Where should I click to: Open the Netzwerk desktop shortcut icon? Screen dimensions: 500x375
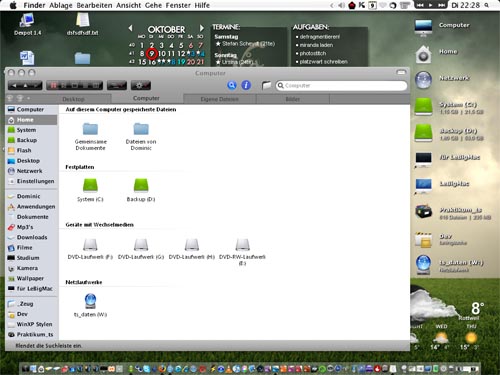423,80
